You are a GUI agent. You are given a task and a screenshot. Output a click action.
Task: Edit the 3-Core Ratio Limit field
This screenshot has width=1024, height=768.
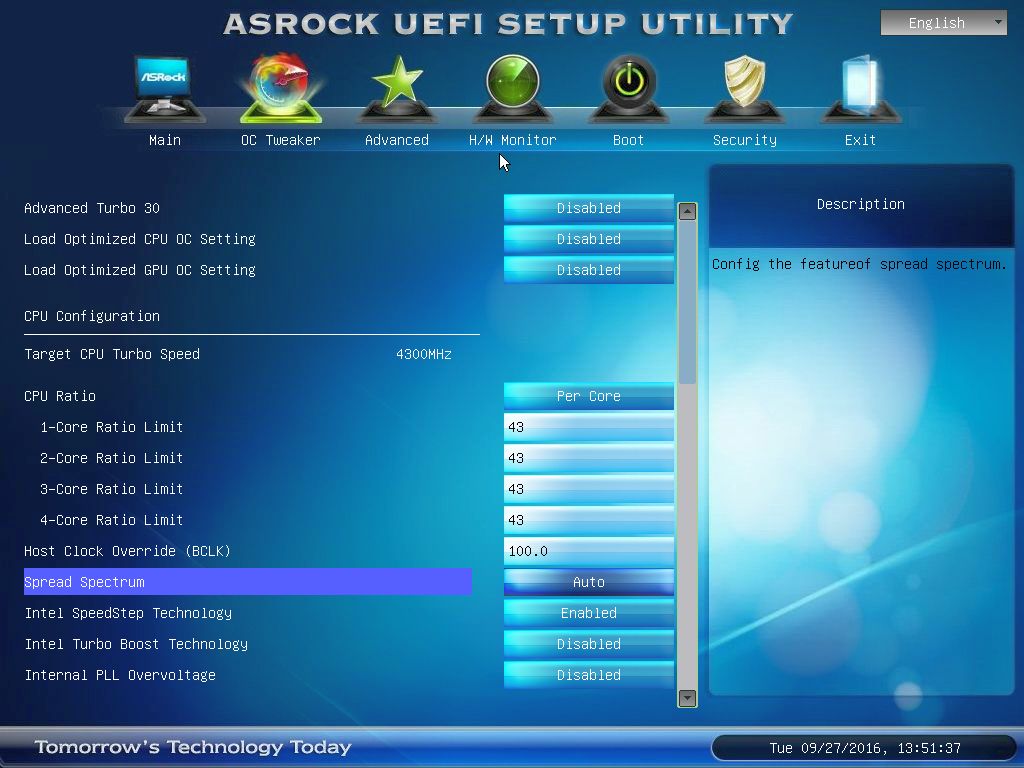[588, 489]
